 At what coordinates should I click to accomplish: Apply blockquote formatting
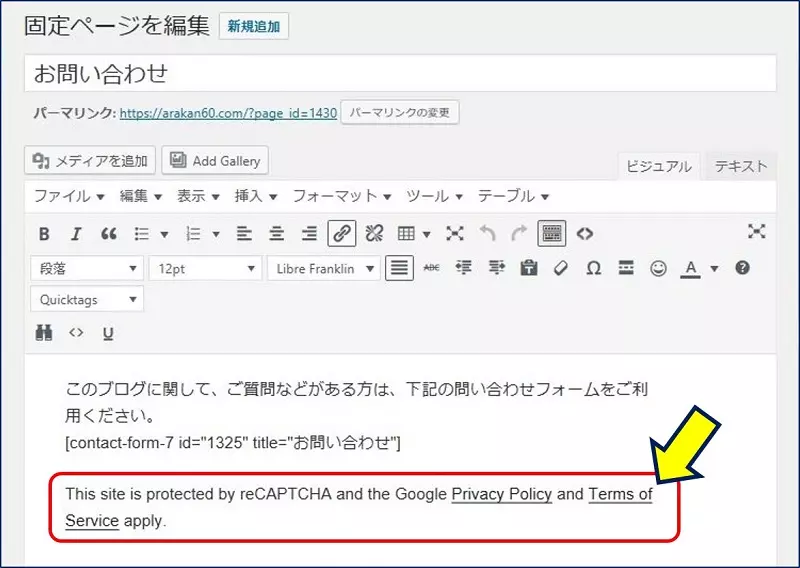click(x=109, y=234)
